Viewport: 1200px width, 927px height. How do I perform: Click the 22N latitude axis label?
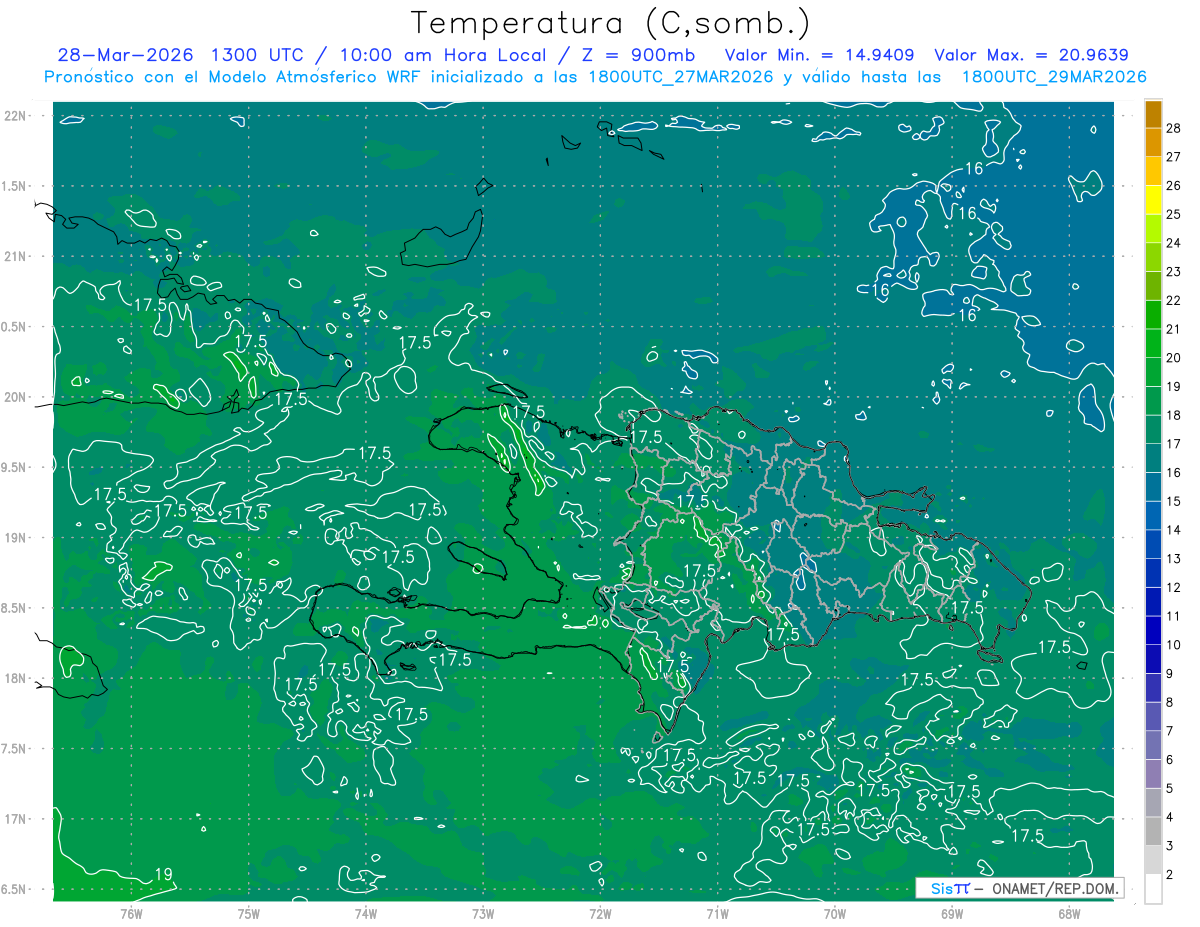pos(16,115)
